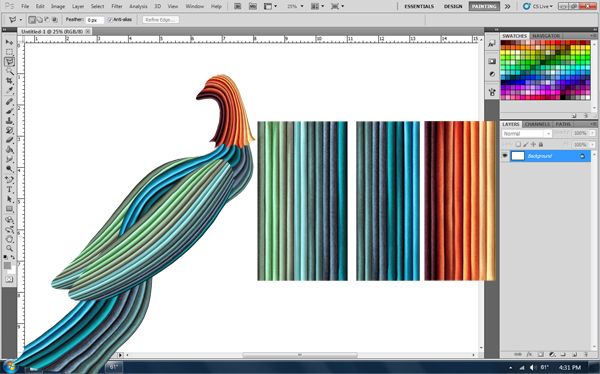Choose Intersect with selection mode
This screenshot has width=600, height=374.
coord(55,20)
